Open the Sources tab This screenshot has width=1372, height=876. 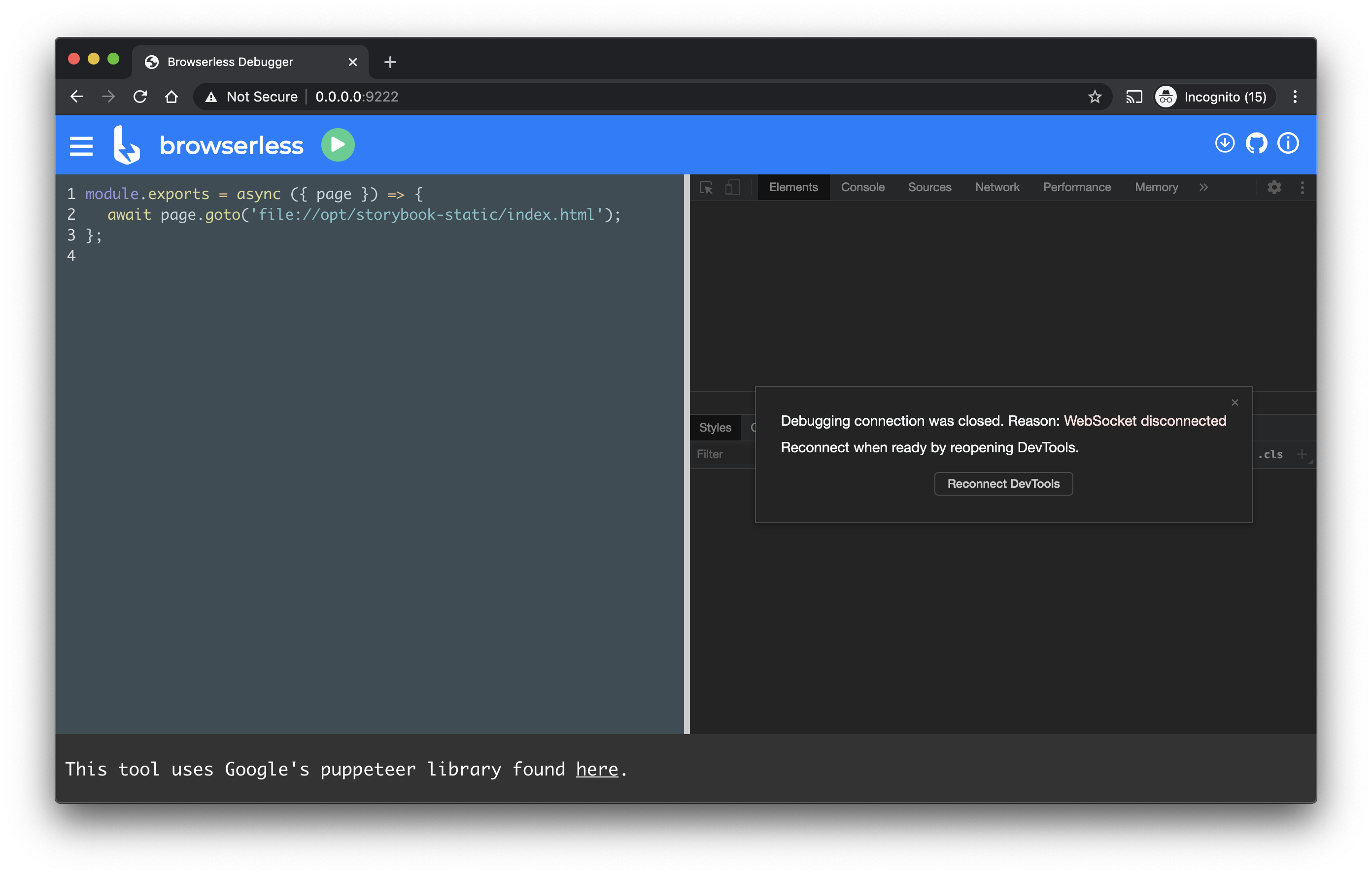click(929, 187)
